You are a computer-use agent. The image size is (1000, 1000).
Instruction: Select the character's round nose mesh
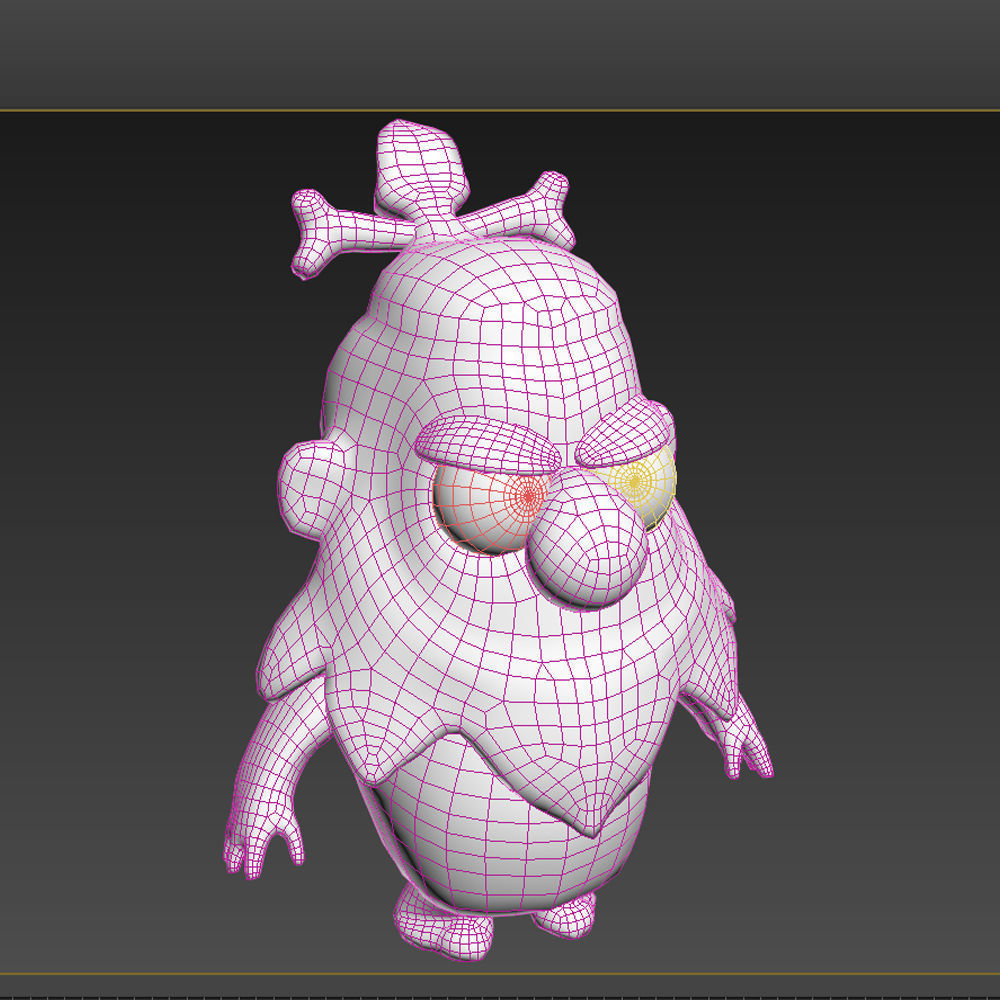[x=588, y=538]
